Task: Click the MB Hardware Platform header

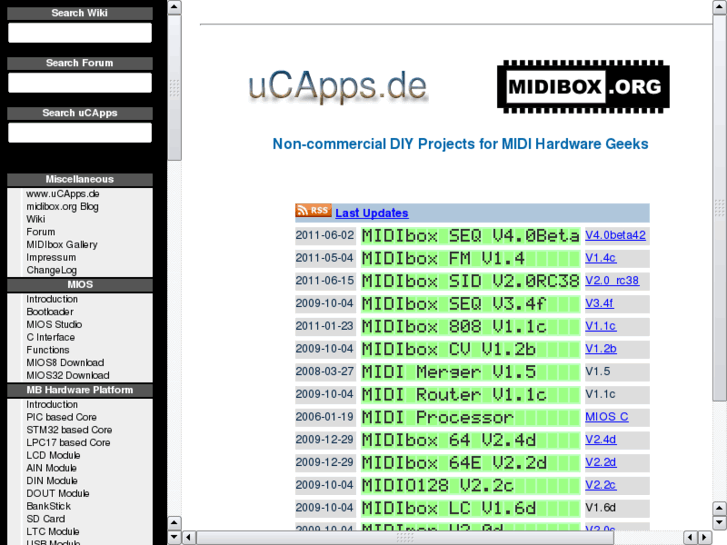Action: [80, 391]
